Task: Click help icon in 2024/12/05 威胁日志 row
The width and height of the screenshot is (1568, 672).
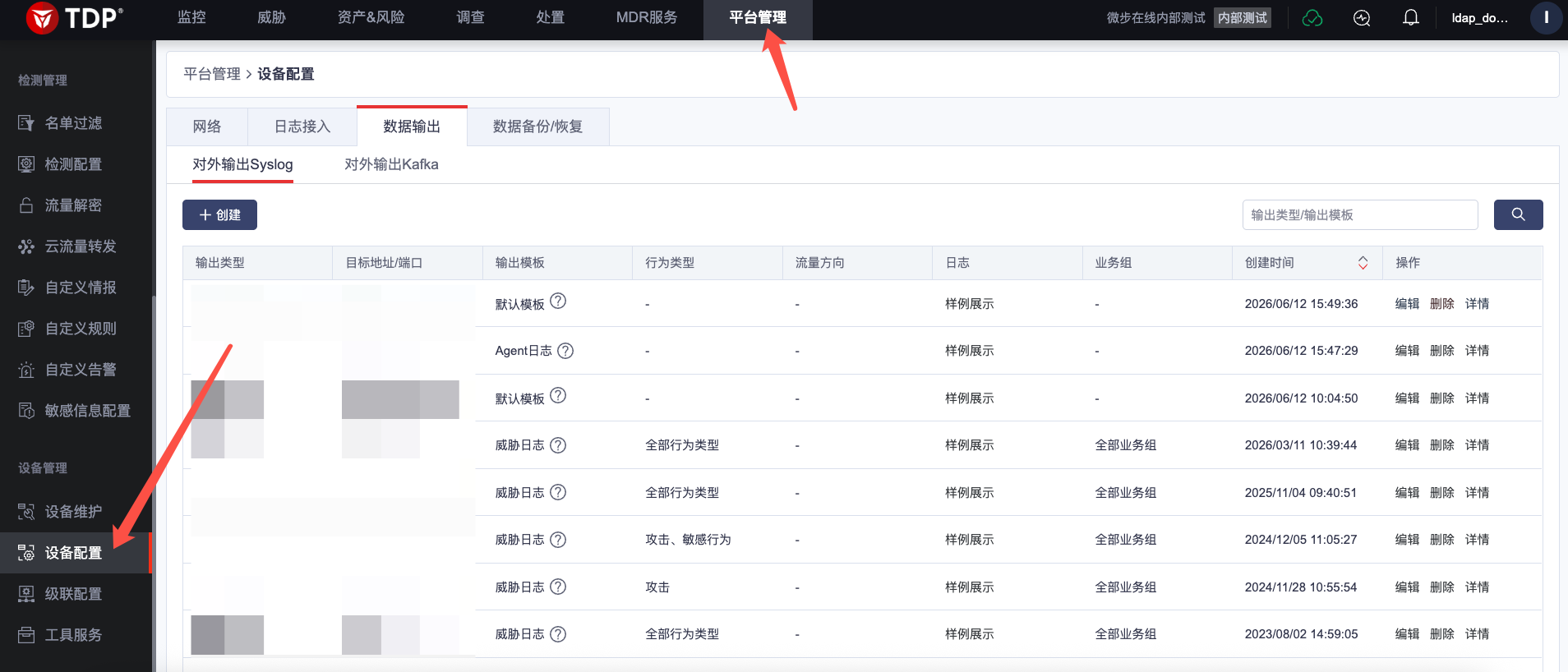Action: tap(558, 540)
